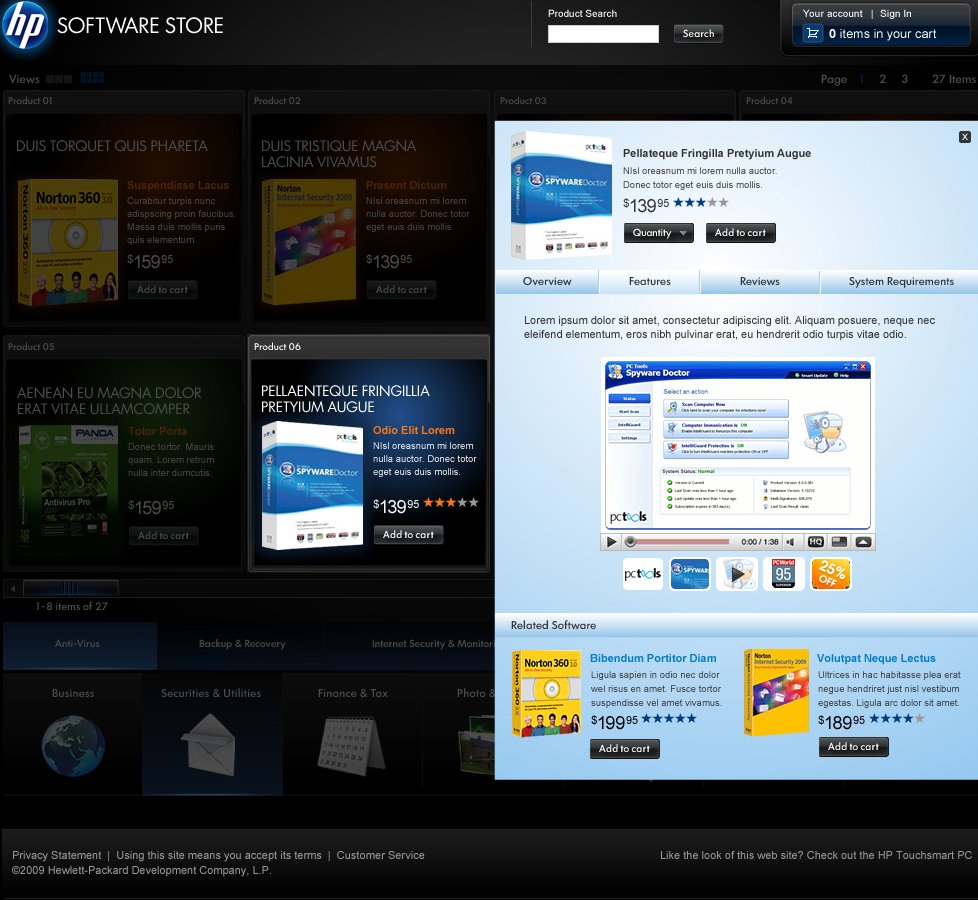Open Using this site means you accept its terms

[219, 855]
